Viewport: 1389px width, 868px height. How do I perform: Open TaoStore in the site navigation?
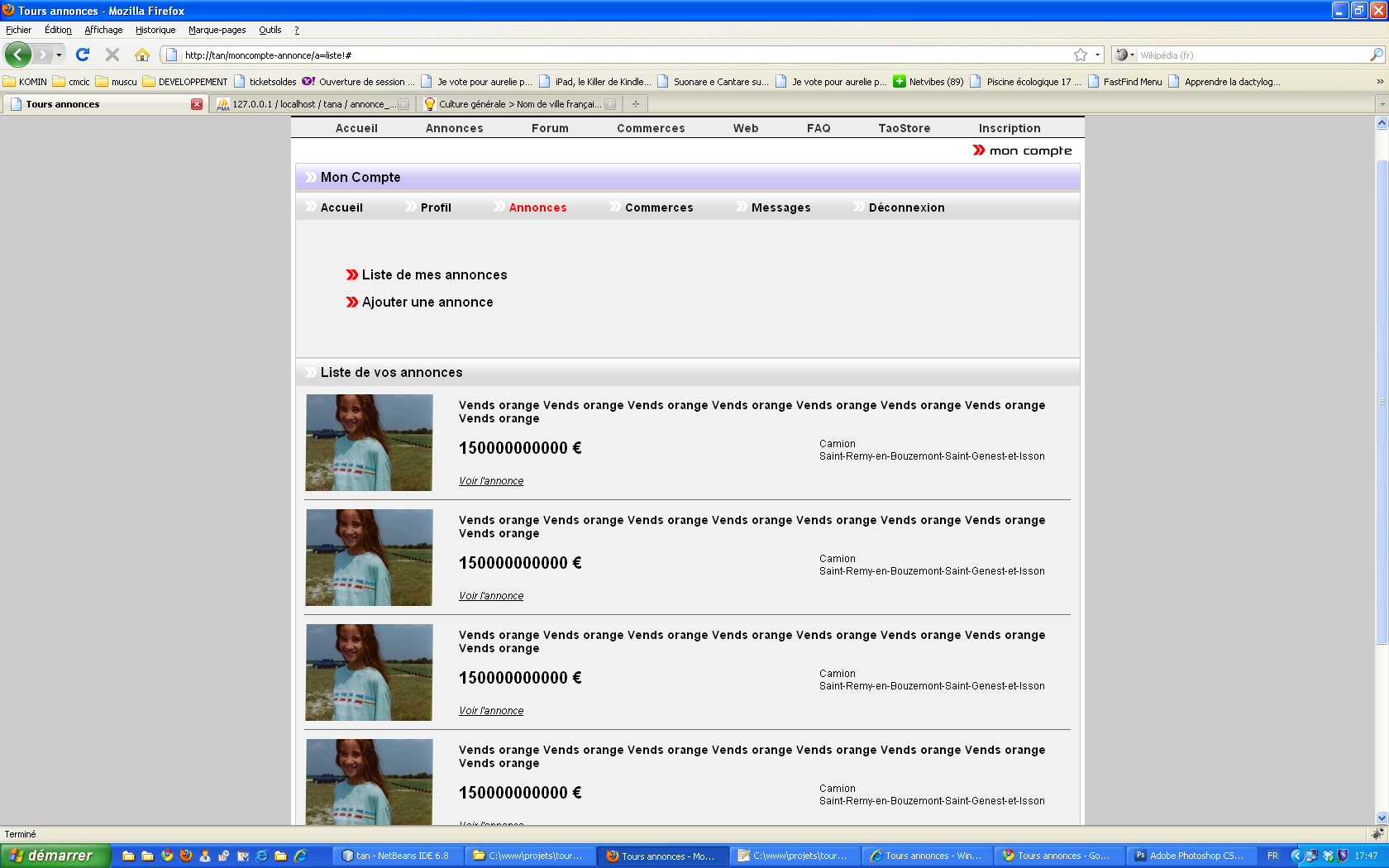pos(904,128)
